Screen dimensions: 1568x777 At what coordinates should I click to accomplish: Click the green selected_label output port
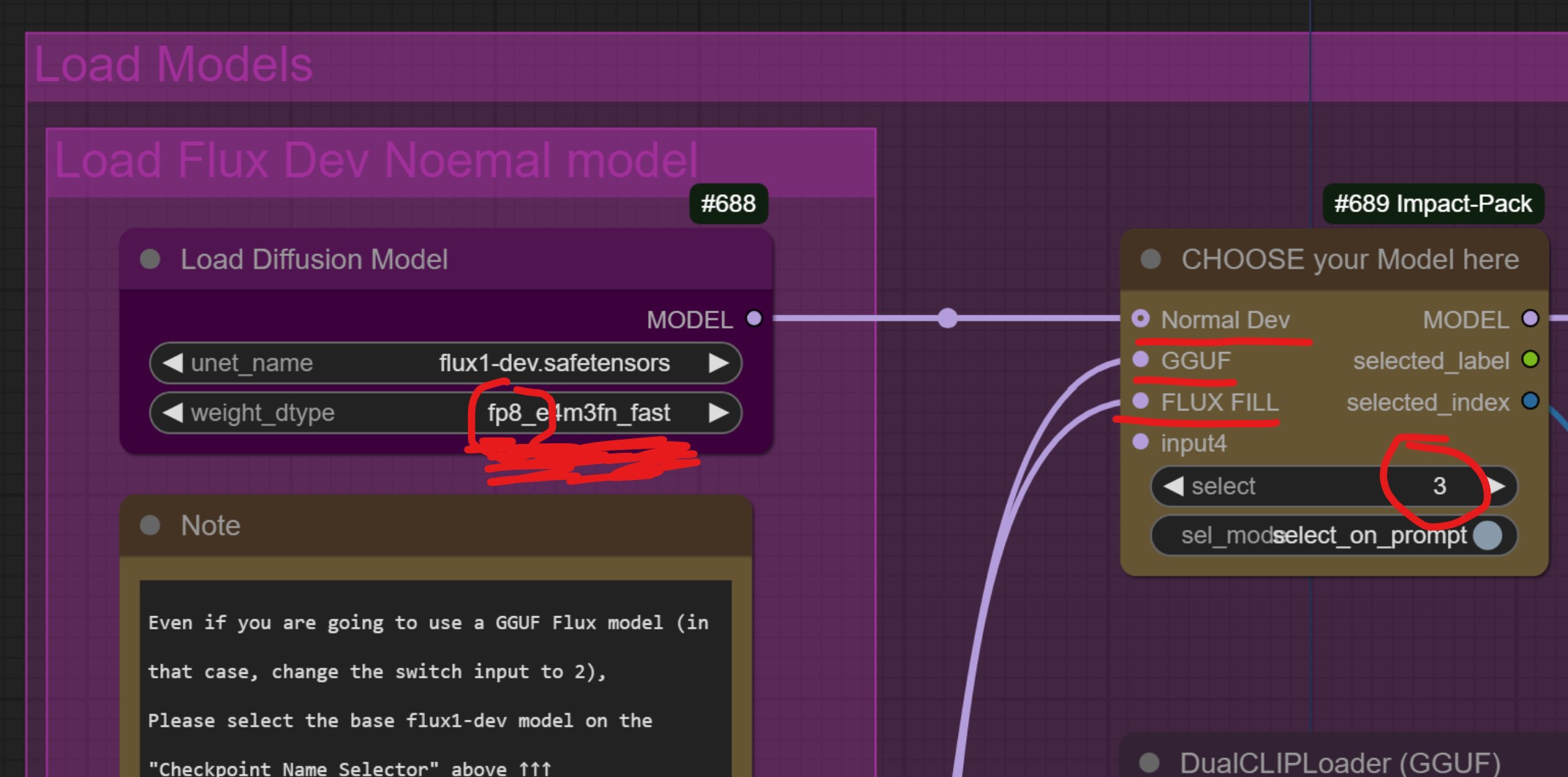[x=1530, y=359]
